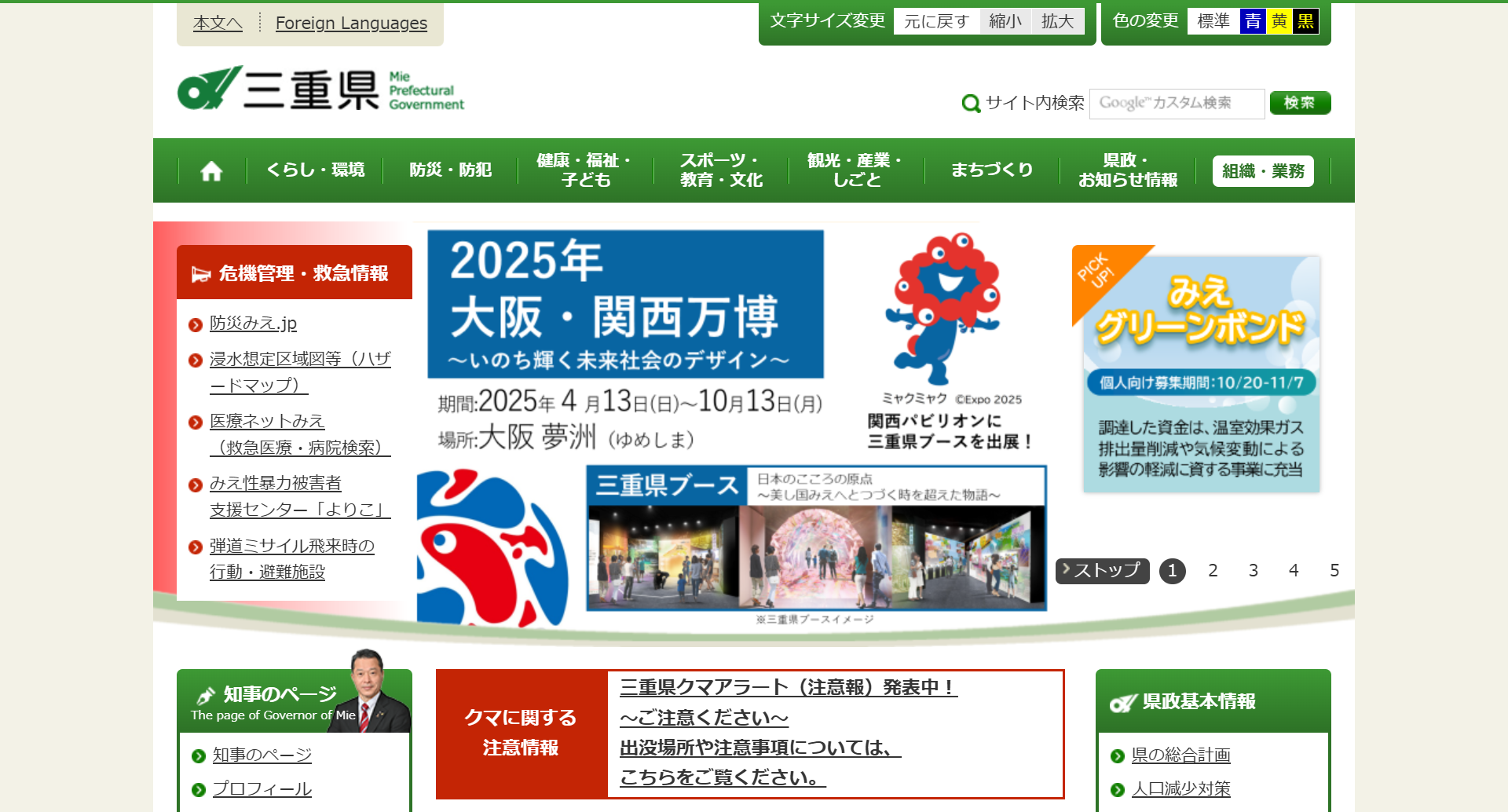Open the Foreign Languages link
The image size is (1508, 812).
click(x=351, y=24)
